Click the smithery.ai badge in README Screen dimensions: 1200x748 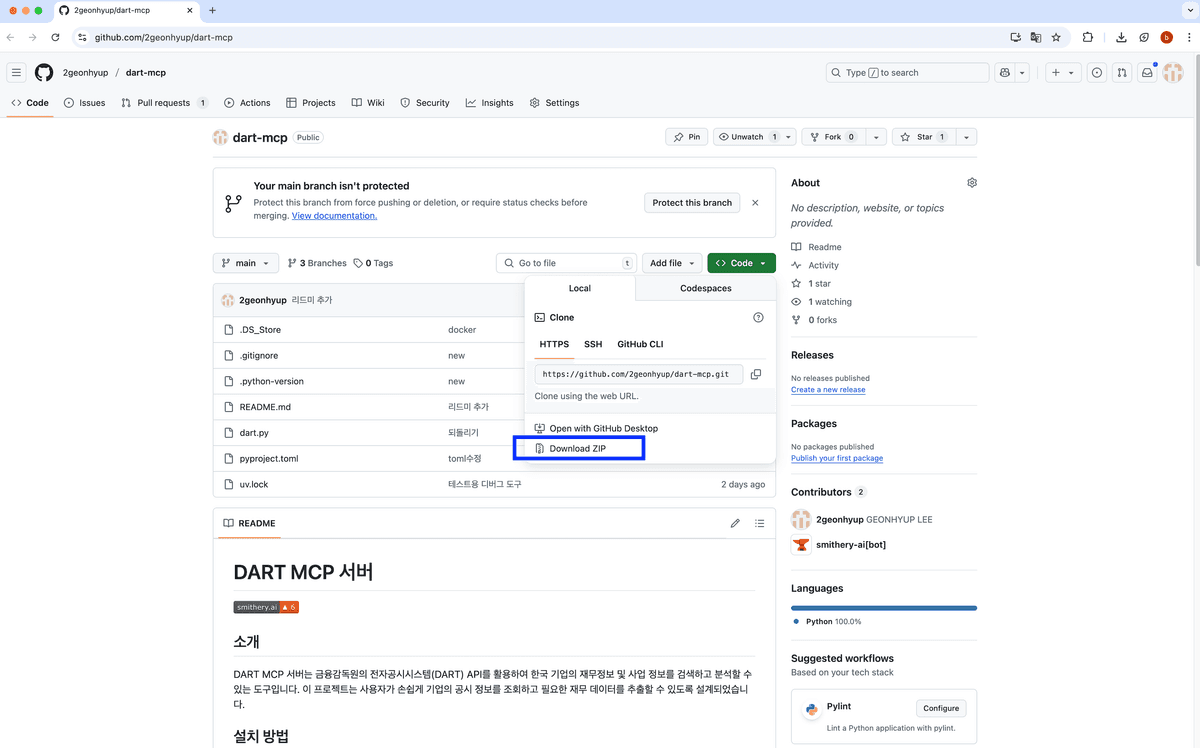click(266, 607)
